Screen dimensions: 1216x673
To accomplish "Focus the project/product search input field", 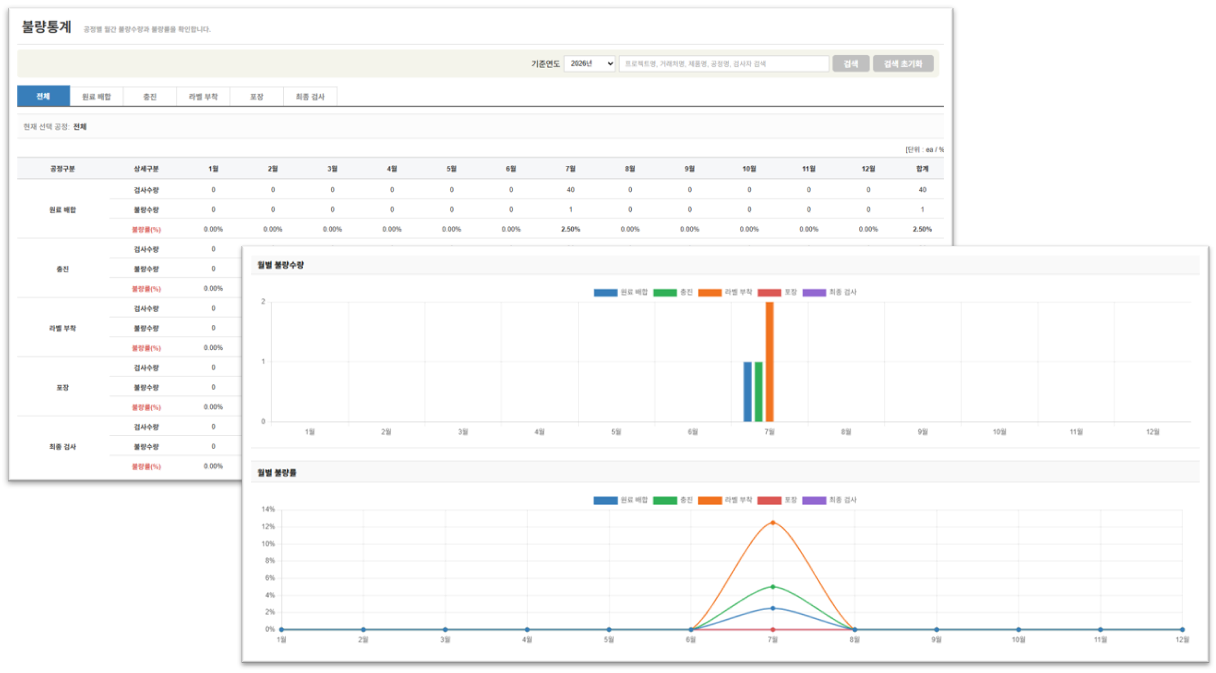I will point(724,63).
